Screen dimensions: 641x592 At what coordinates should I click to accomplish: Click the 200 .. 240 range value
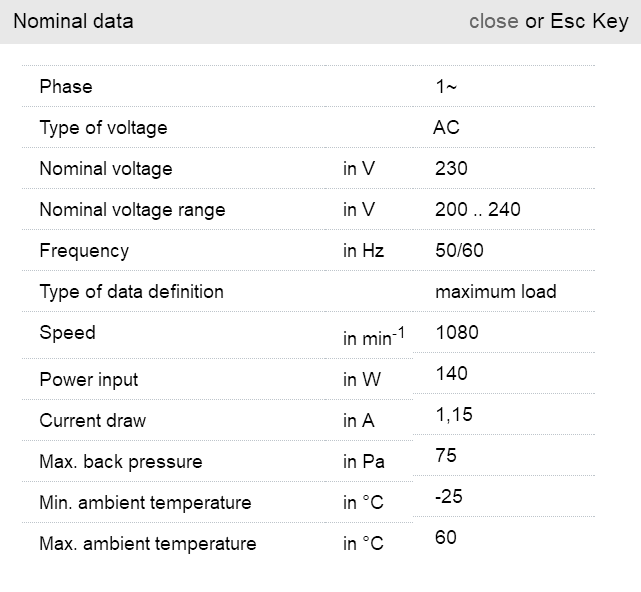coord(478,210)
